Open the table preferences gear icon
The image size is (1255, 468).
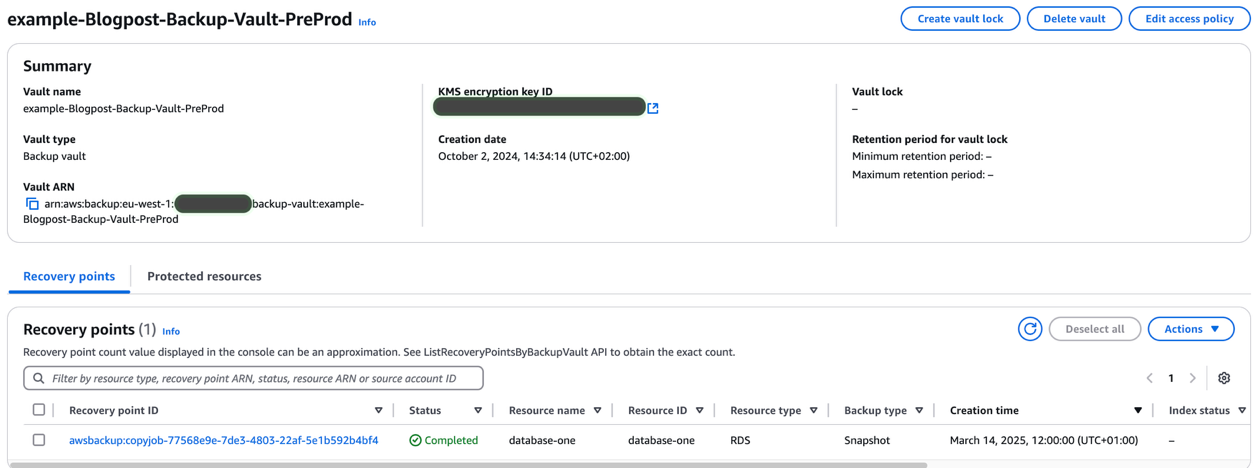click(1224, 378)
